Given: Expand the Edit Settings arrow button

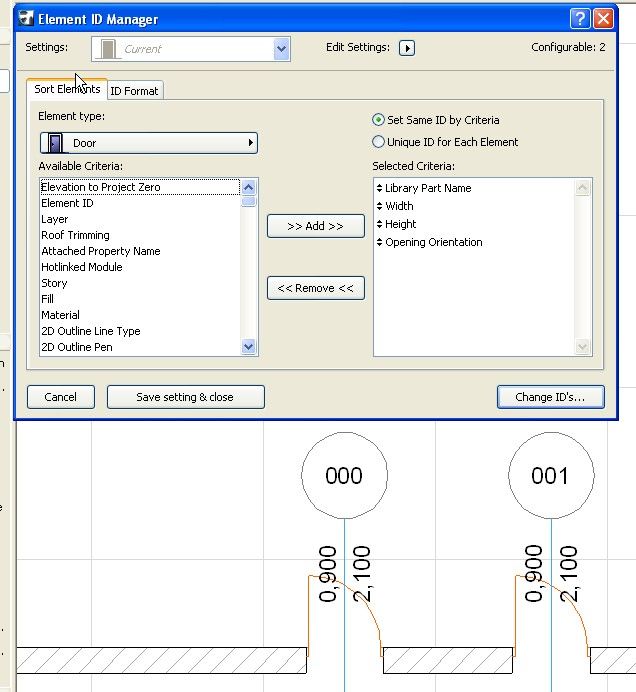Looking at the screenshot, I should click(407, 48).
